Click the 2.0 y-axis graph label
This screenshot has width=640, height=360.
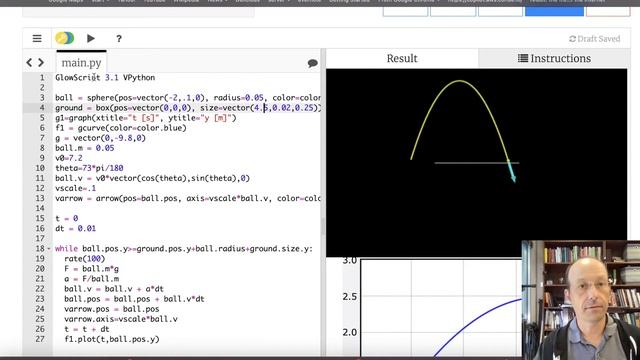pyautogui.click(x=350, y=332)
